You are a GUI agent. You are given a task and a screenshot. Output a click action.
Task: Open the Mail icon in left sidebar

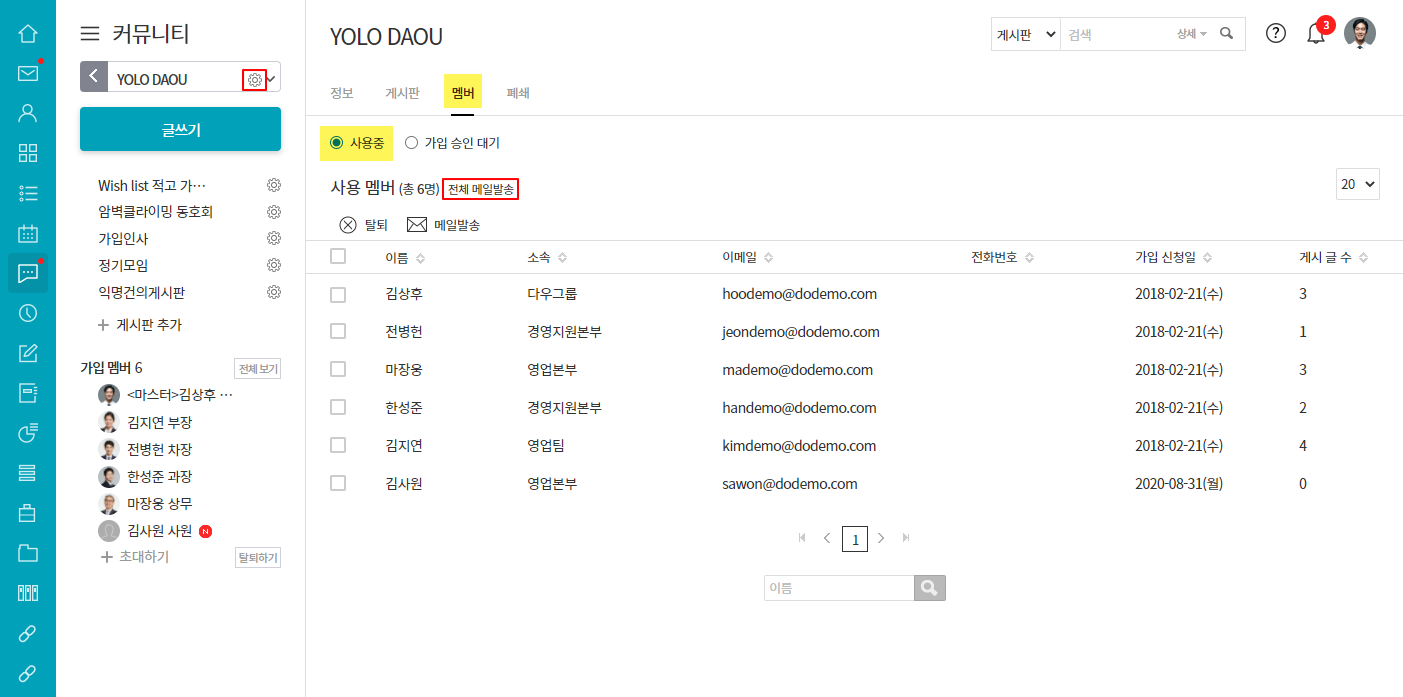28,73
